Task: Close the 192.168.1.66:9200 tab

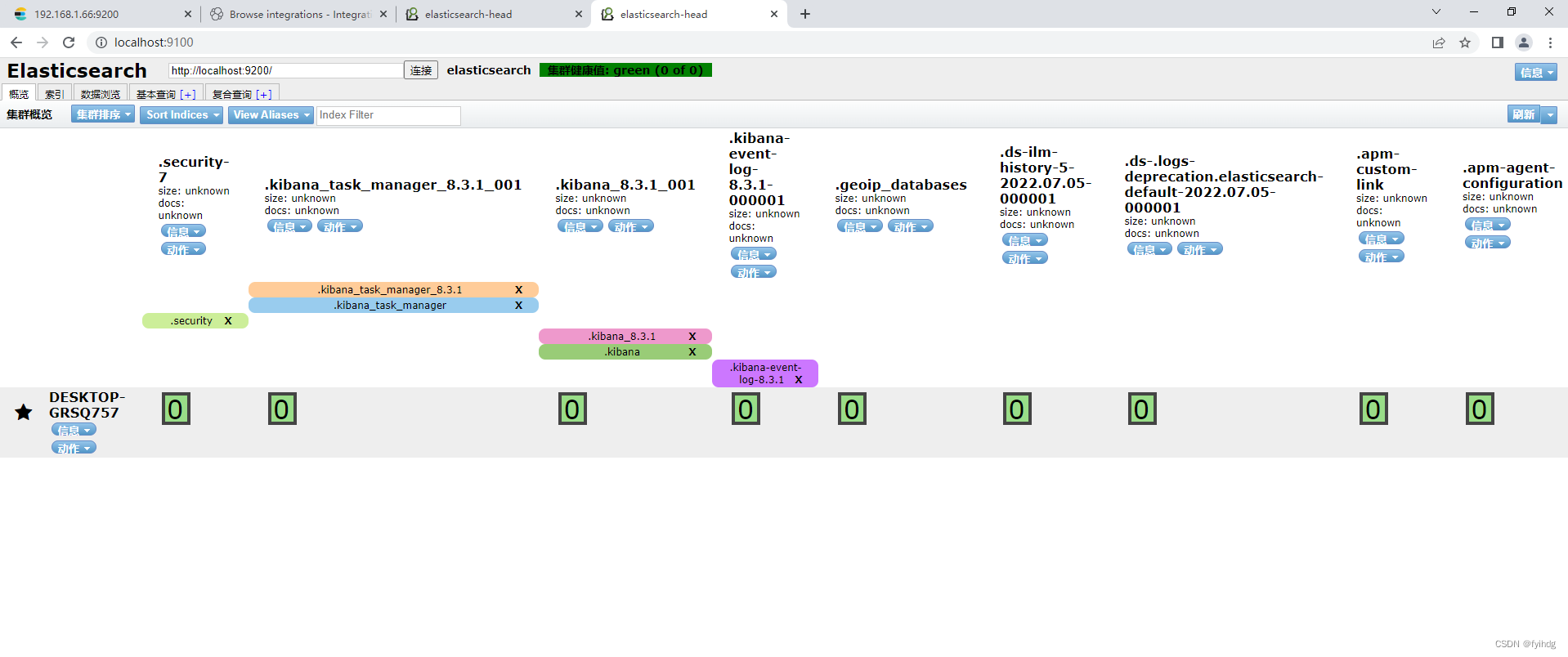Action: coord(188,14)
